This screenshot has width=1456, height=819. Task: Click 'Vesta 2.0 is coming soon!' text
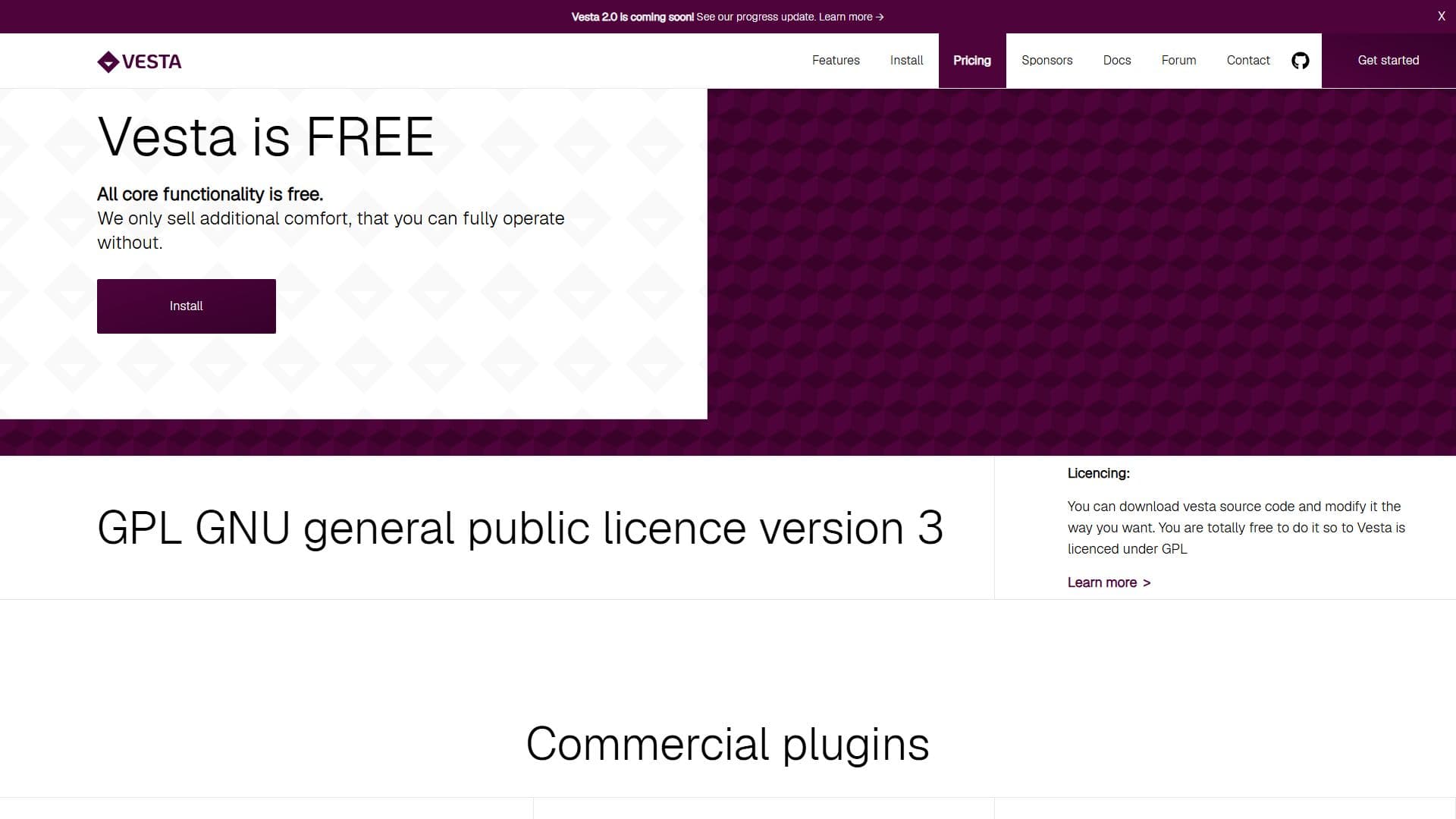pyautogui.click(x=632, y=17)
